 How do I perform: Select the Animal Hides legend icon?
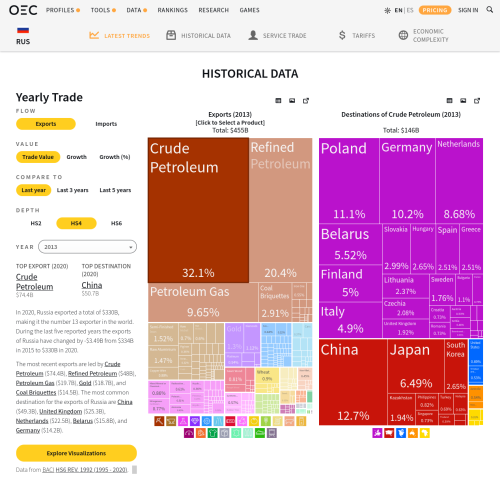click(x=236, y=433)
